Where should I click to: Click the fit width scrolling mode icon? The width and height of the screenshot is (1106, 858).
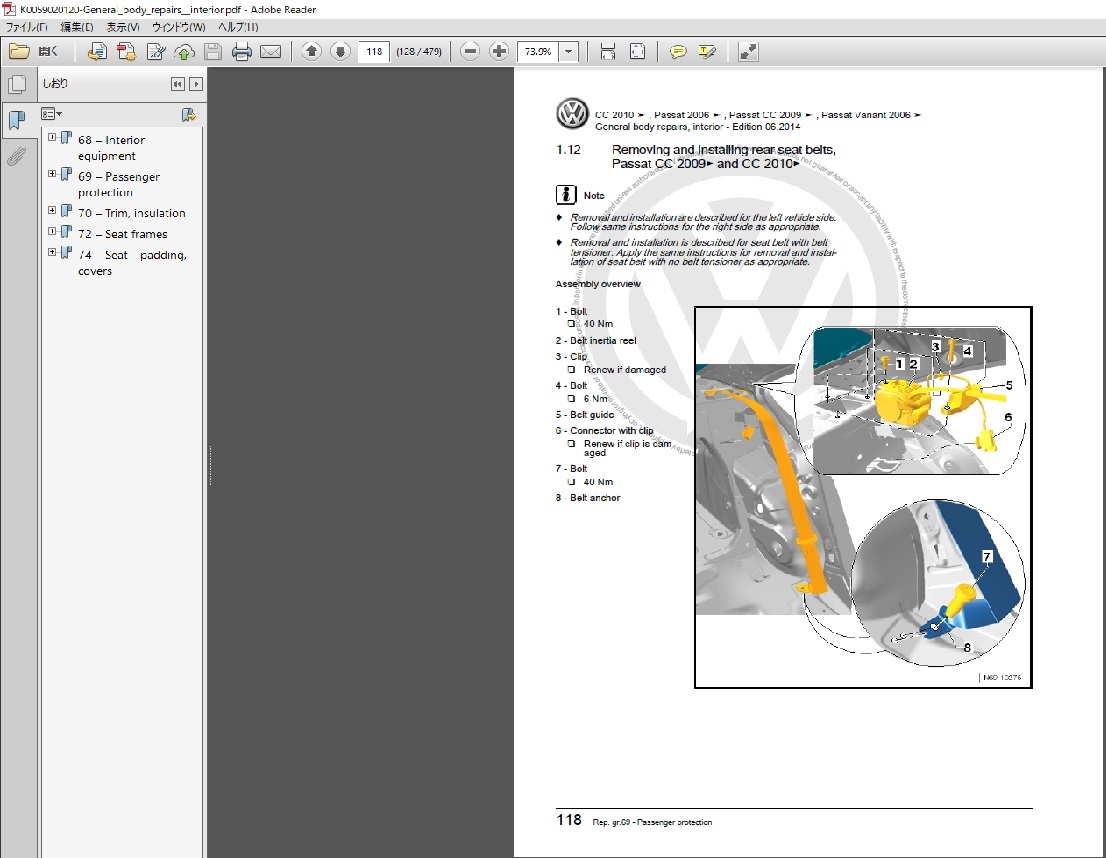coord(607,52)
